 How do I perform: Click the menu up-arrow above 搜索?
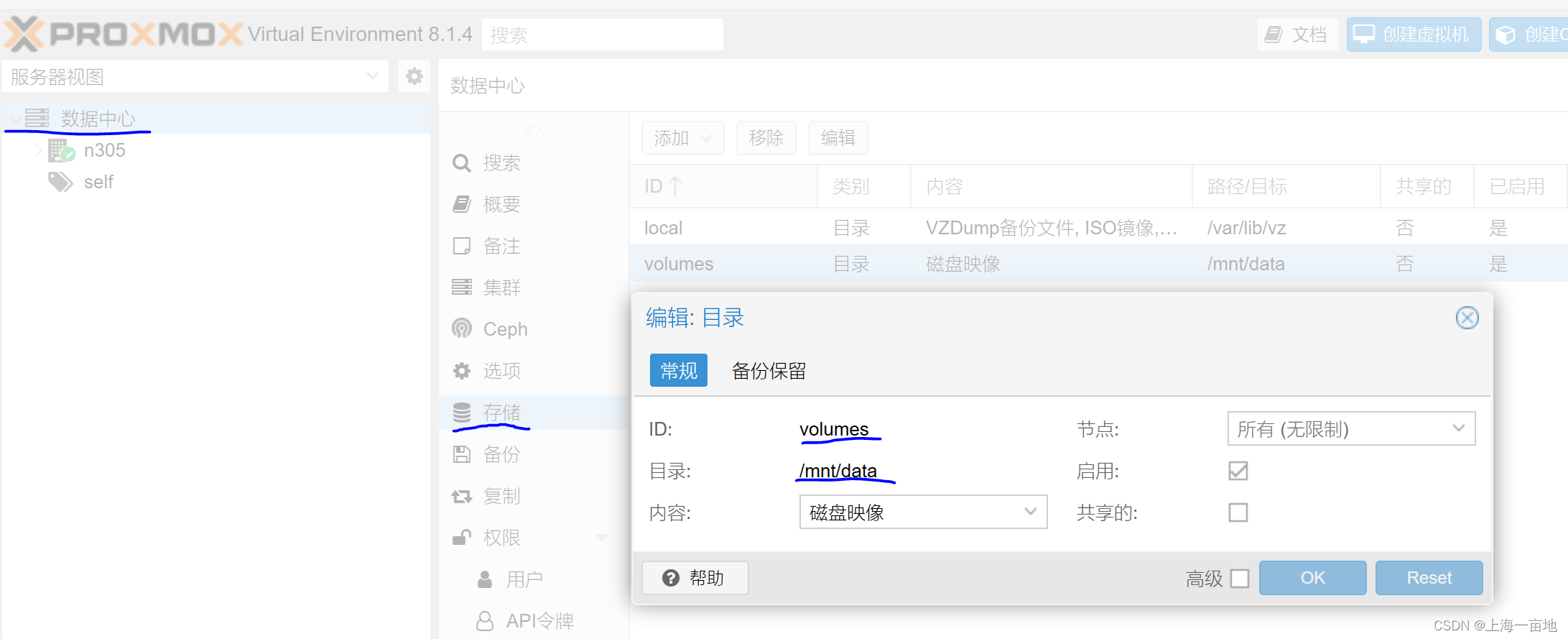[x=534, y=129]
